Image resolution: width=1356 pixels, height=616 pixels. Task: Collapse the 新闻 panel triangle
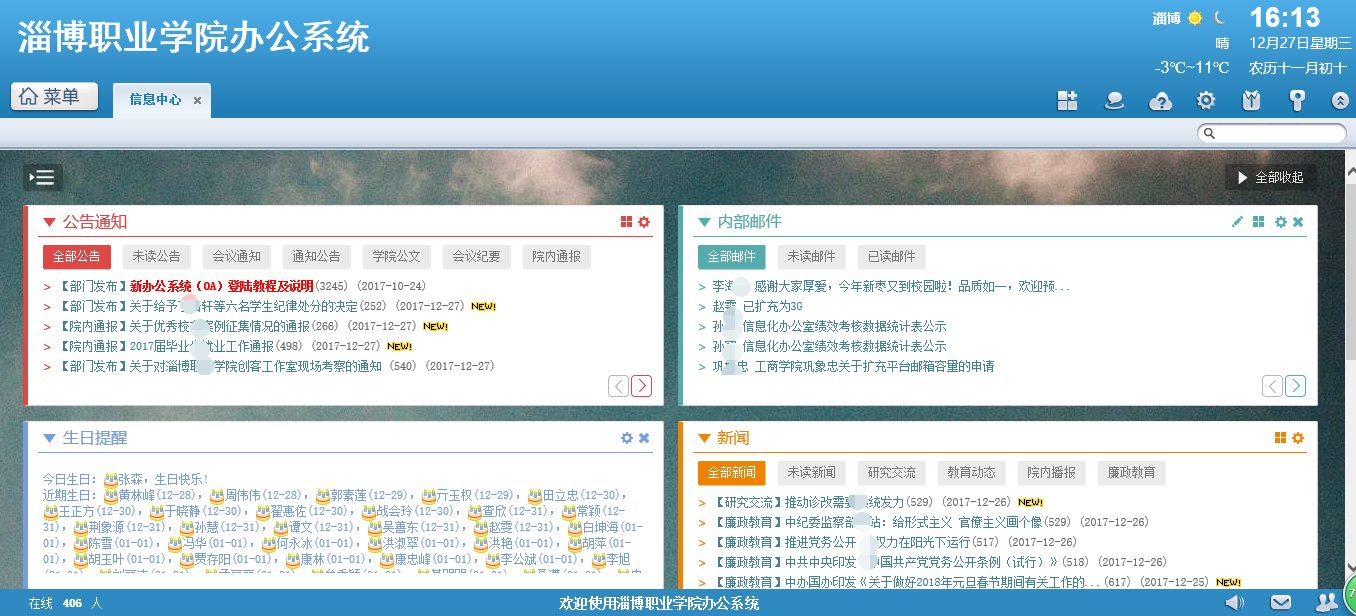(x=704, y=438)
